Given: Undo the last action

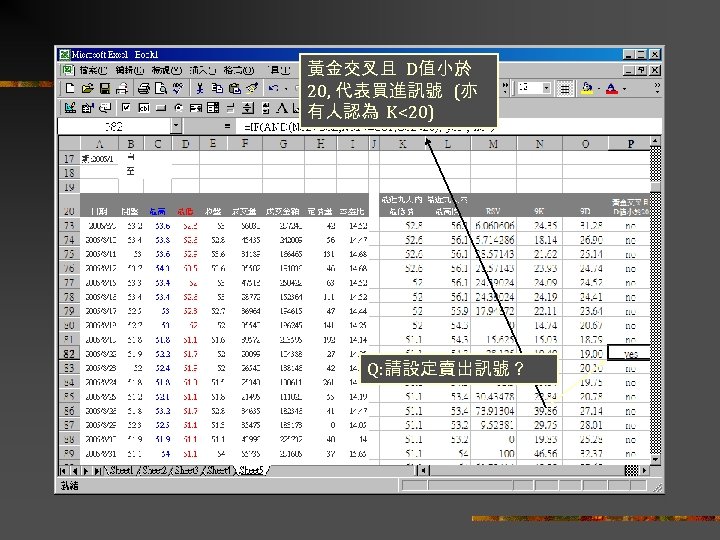Looking at the screenshot, I should coord(274,88).
